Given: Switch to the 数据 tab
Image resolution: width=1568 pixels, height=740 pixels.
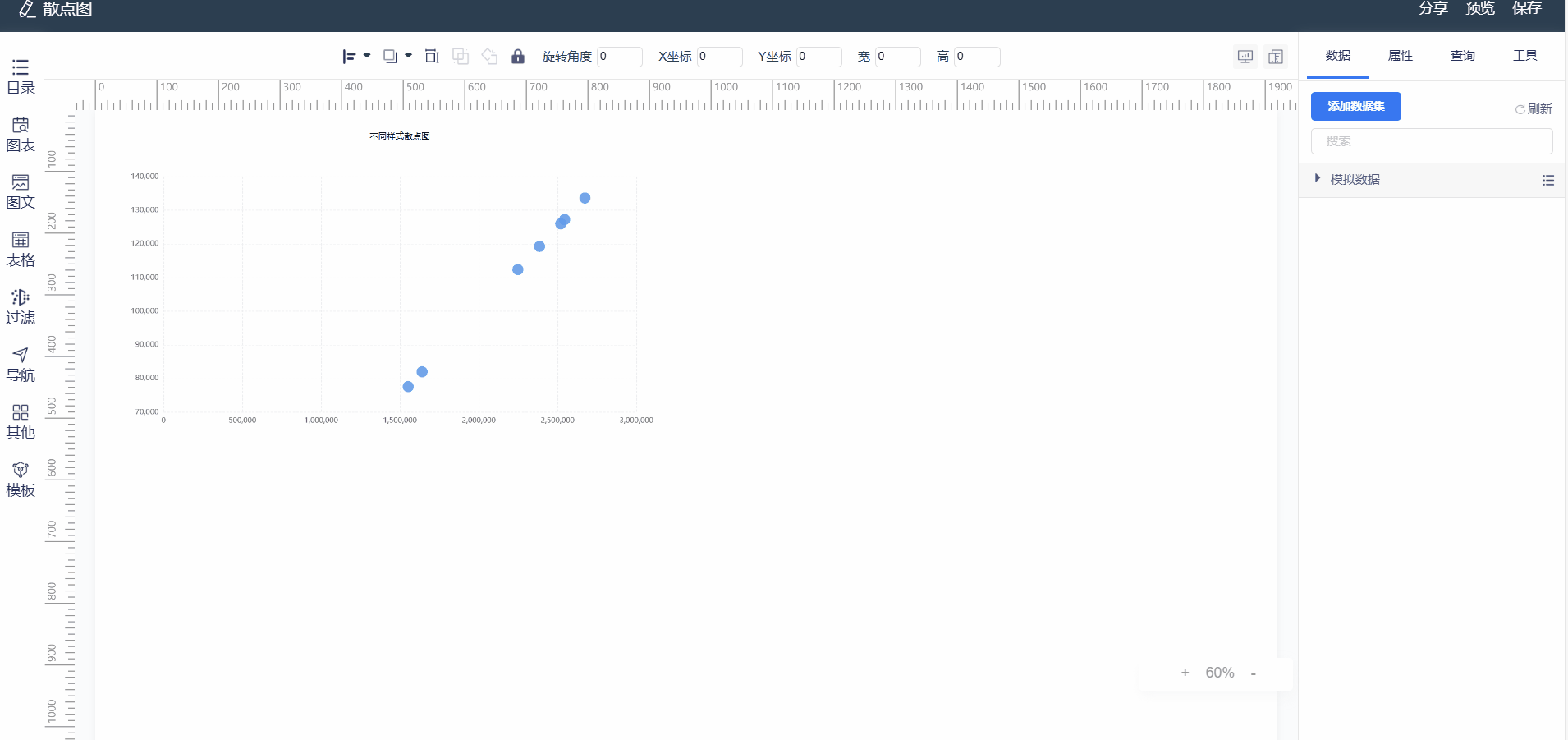Looking at the screenshot, I should [1338, 56].
